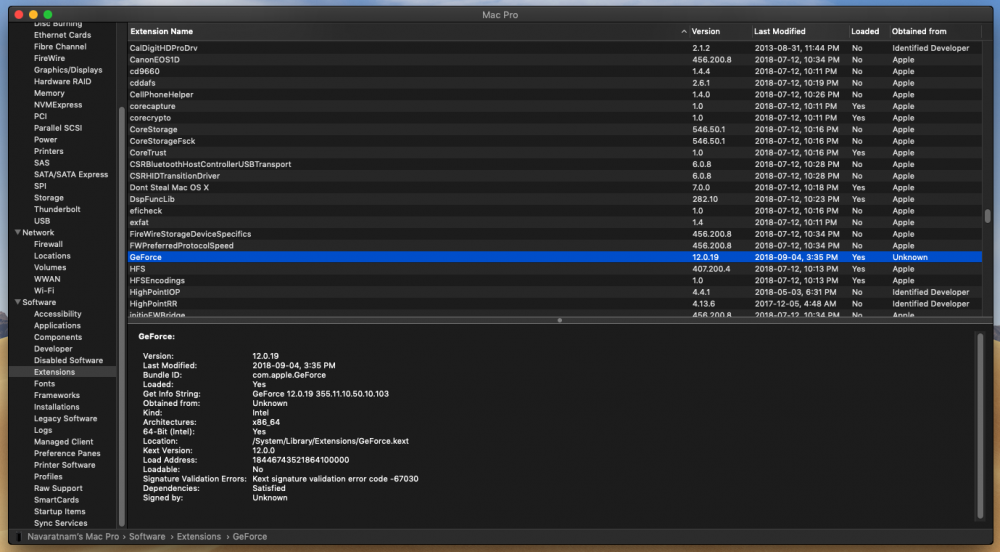
Task: Select Preference Panes in sidebar
Action: 67,453
